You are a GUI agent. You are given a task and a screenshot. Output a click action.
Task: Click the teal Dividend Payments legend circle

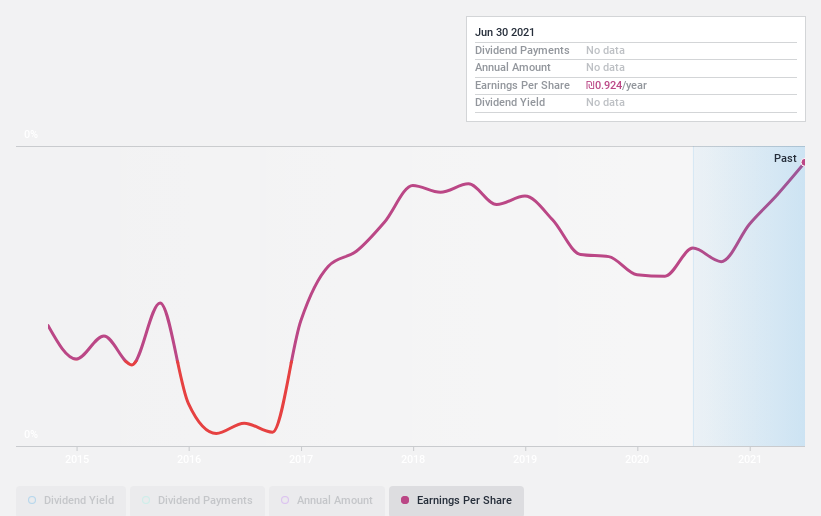click(x=146, y=500)
